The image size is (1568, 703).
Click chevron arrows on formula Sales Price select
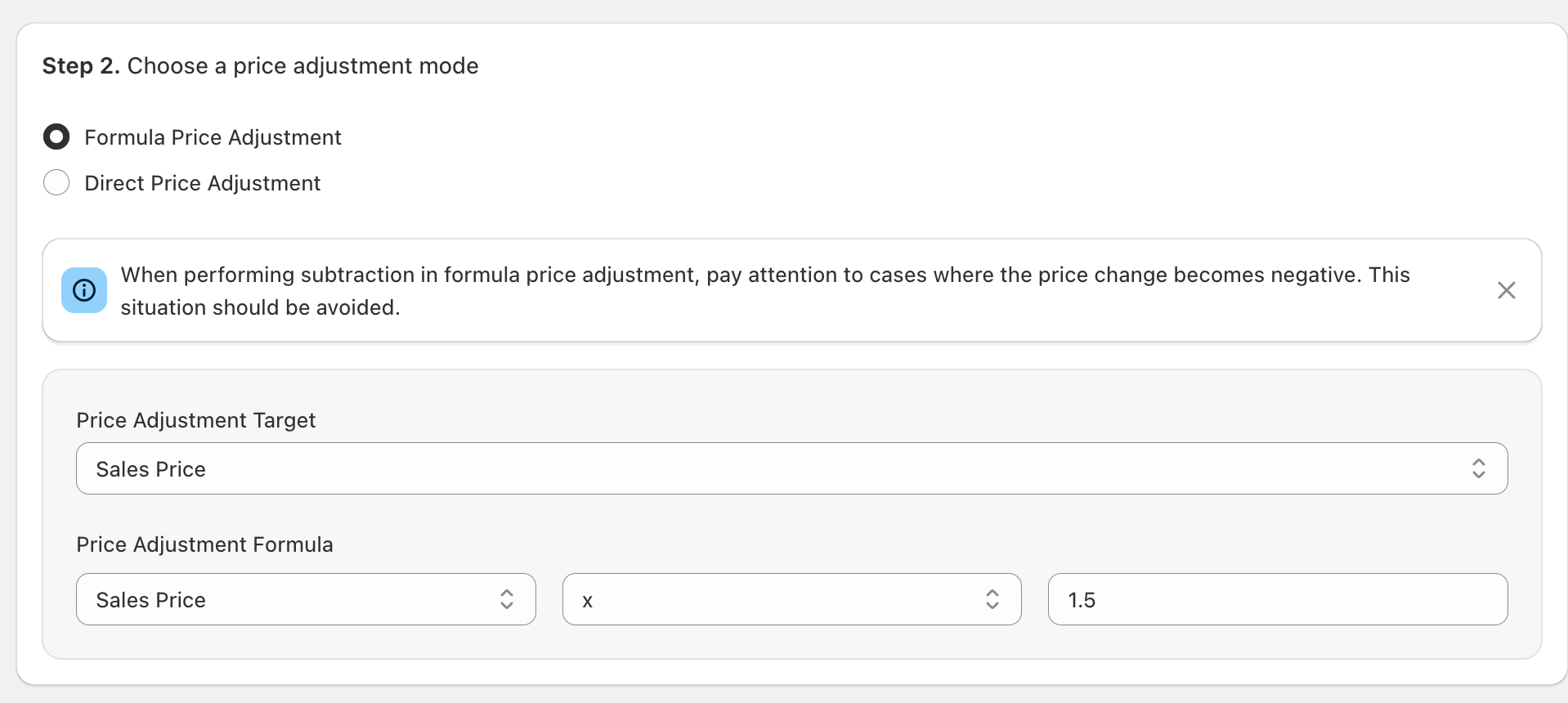[507, 599]
